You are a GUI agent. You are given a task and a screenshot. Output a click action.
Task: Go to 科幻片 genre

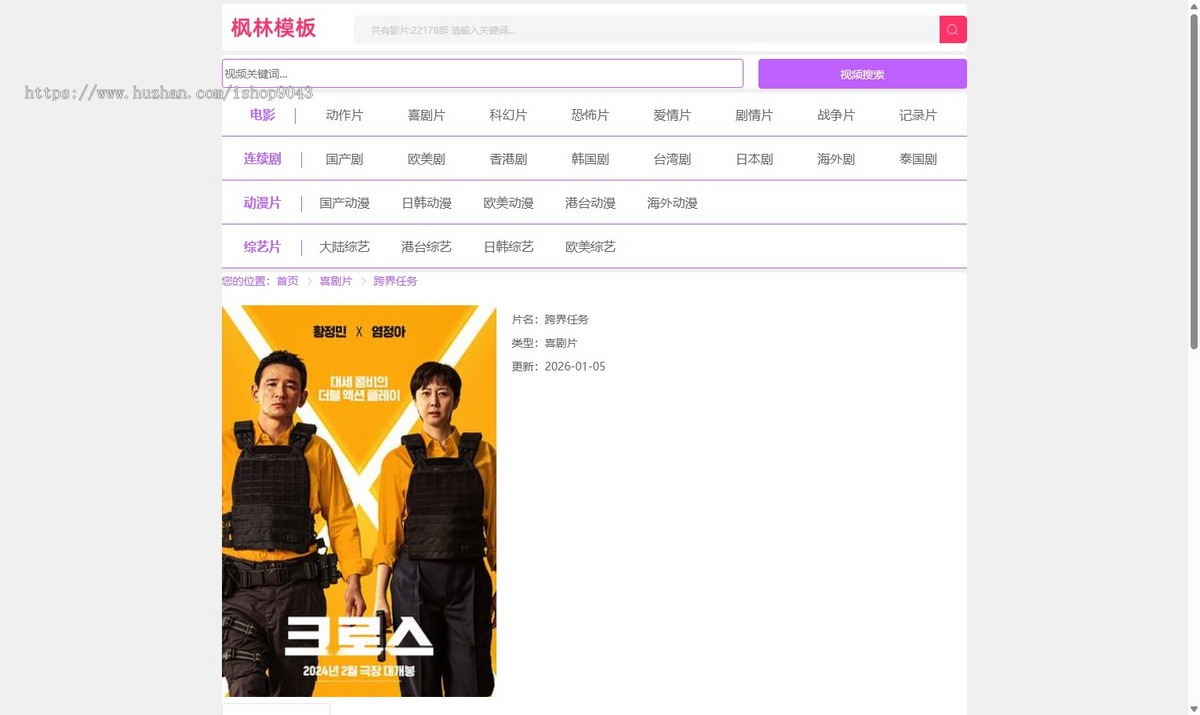coord(508,115)
